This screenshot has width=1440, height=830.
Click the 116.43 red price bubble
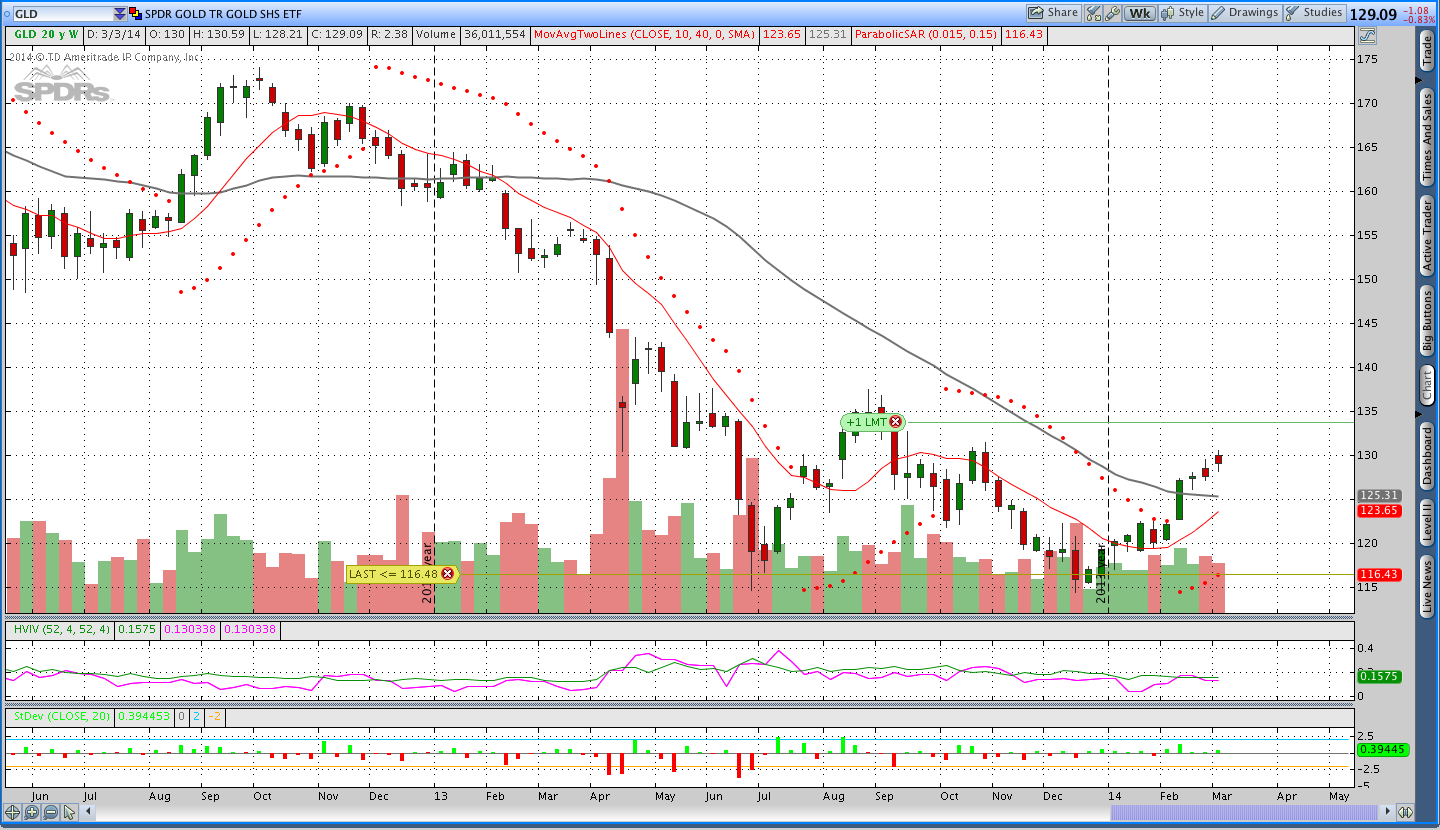(x=1380, y=574)
